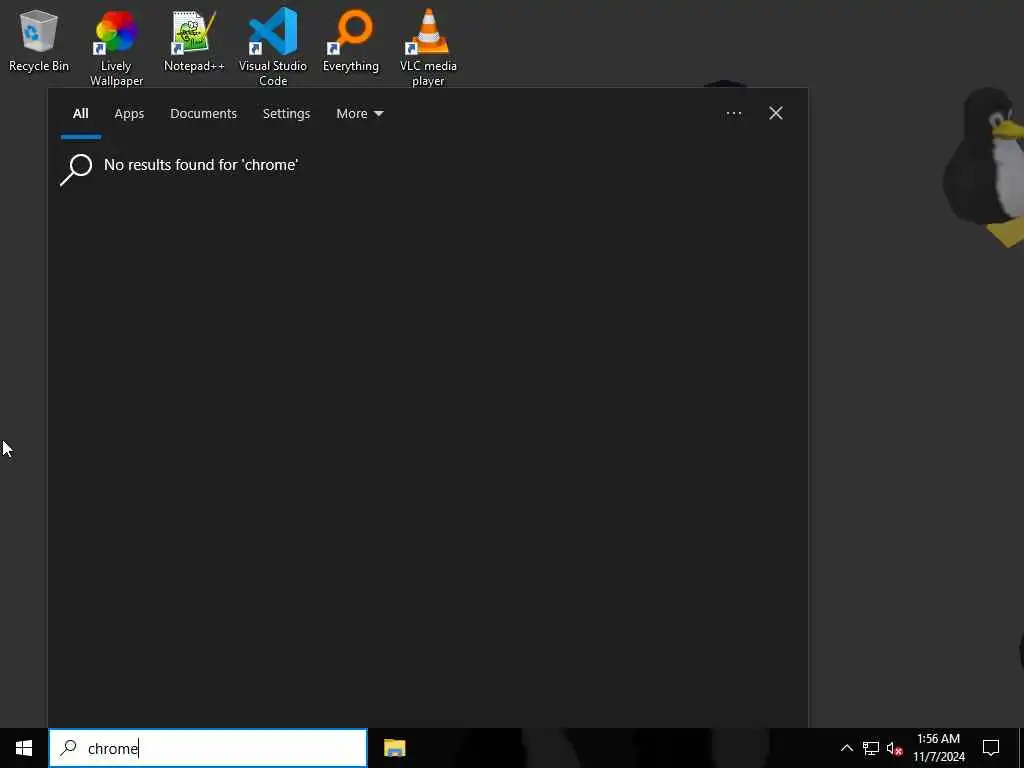Expand the More filter dropdown
The image size is (1024, 768).
pyautogui.click(x=359, y=114)
